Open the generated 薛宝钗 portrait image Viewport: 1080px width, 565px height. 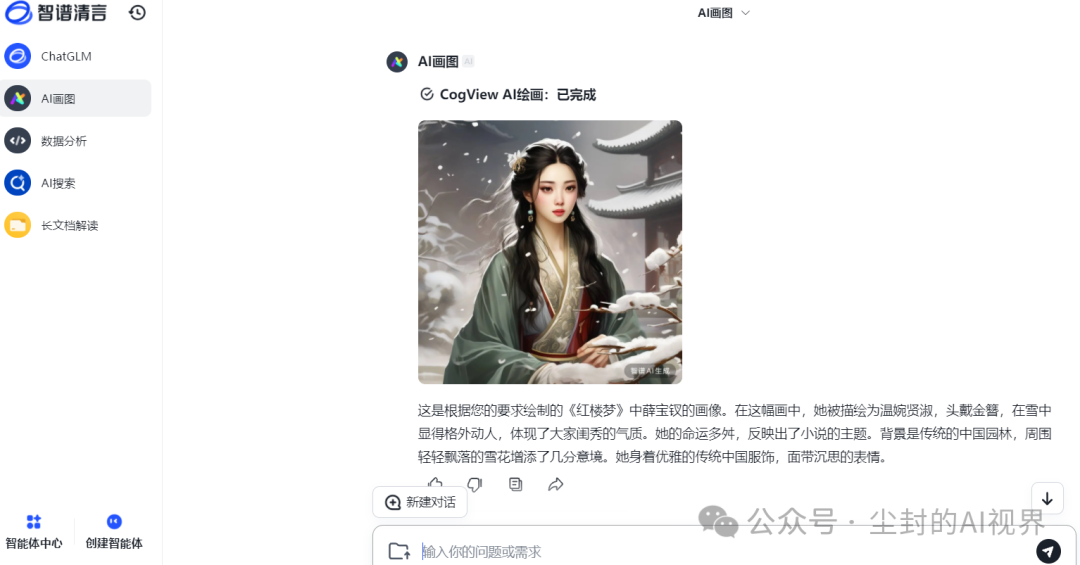(x=550, y=251)
